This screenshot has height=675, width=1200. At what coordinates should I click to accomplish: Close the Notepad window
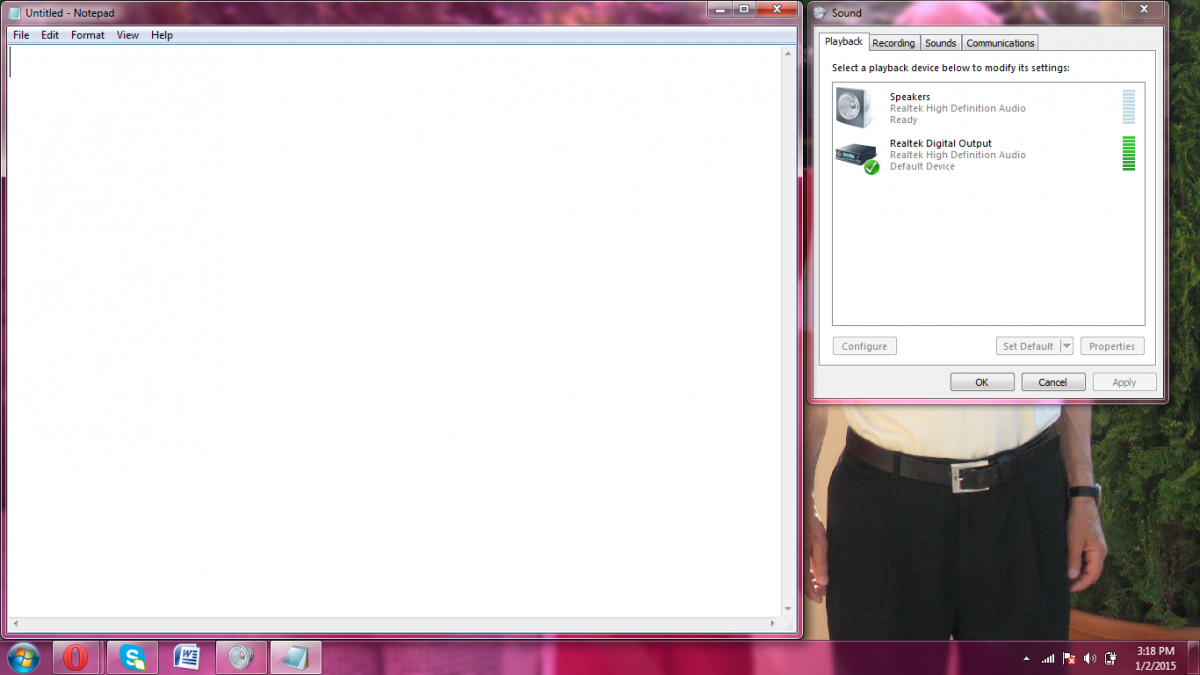click(x=777, y=9)
